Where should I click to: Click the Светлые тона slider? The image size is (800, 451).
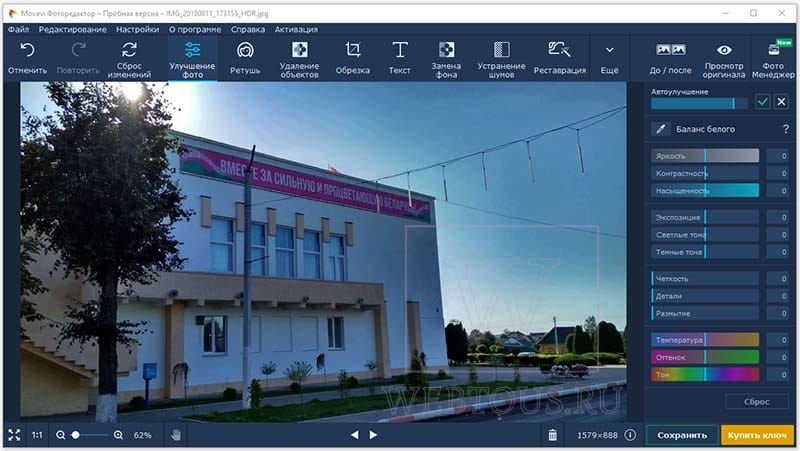tap(705, 235)
